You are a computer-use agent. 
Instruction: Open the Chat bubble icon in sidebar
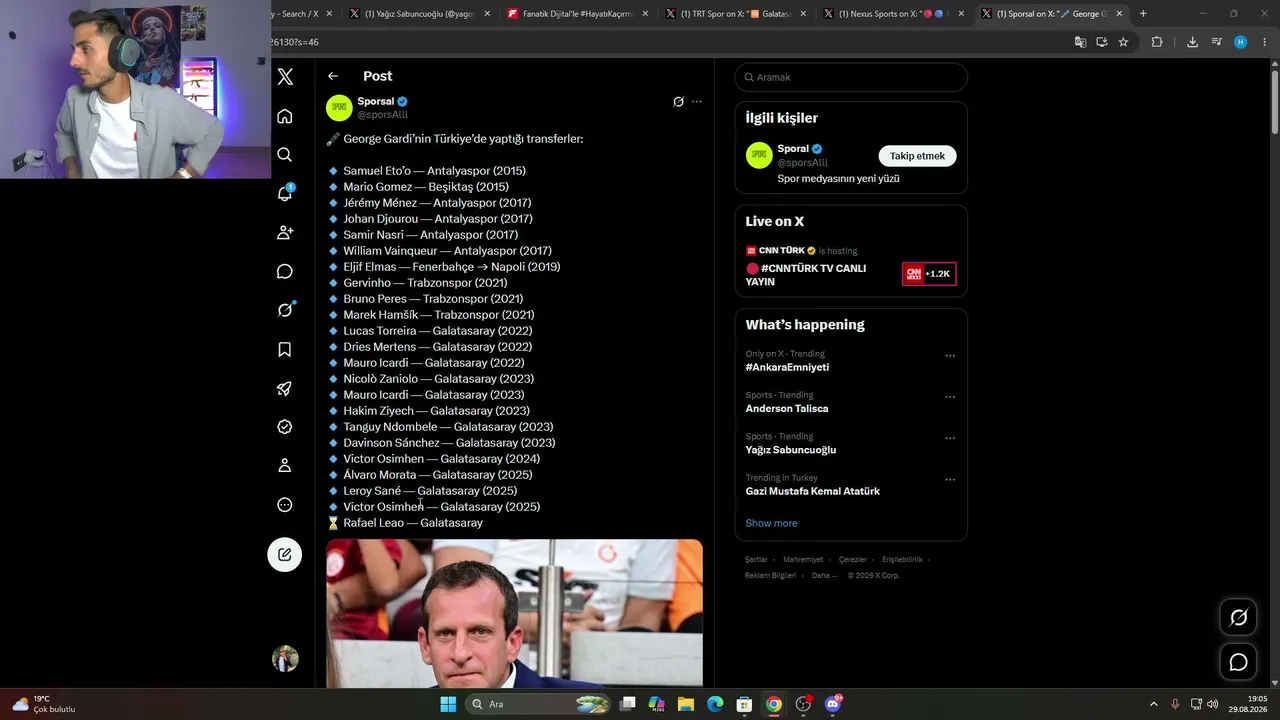(x=285, y=272)
